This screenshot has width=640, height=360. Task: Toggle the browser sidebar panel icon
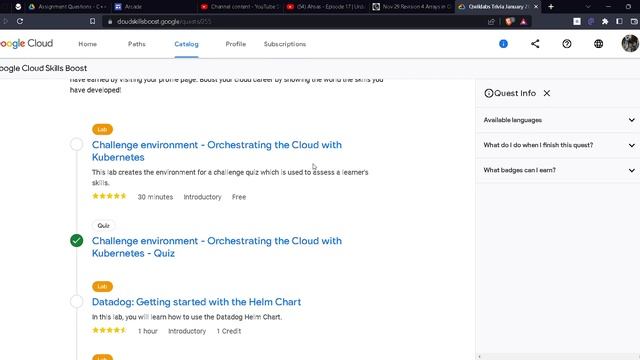coord(619,21)
